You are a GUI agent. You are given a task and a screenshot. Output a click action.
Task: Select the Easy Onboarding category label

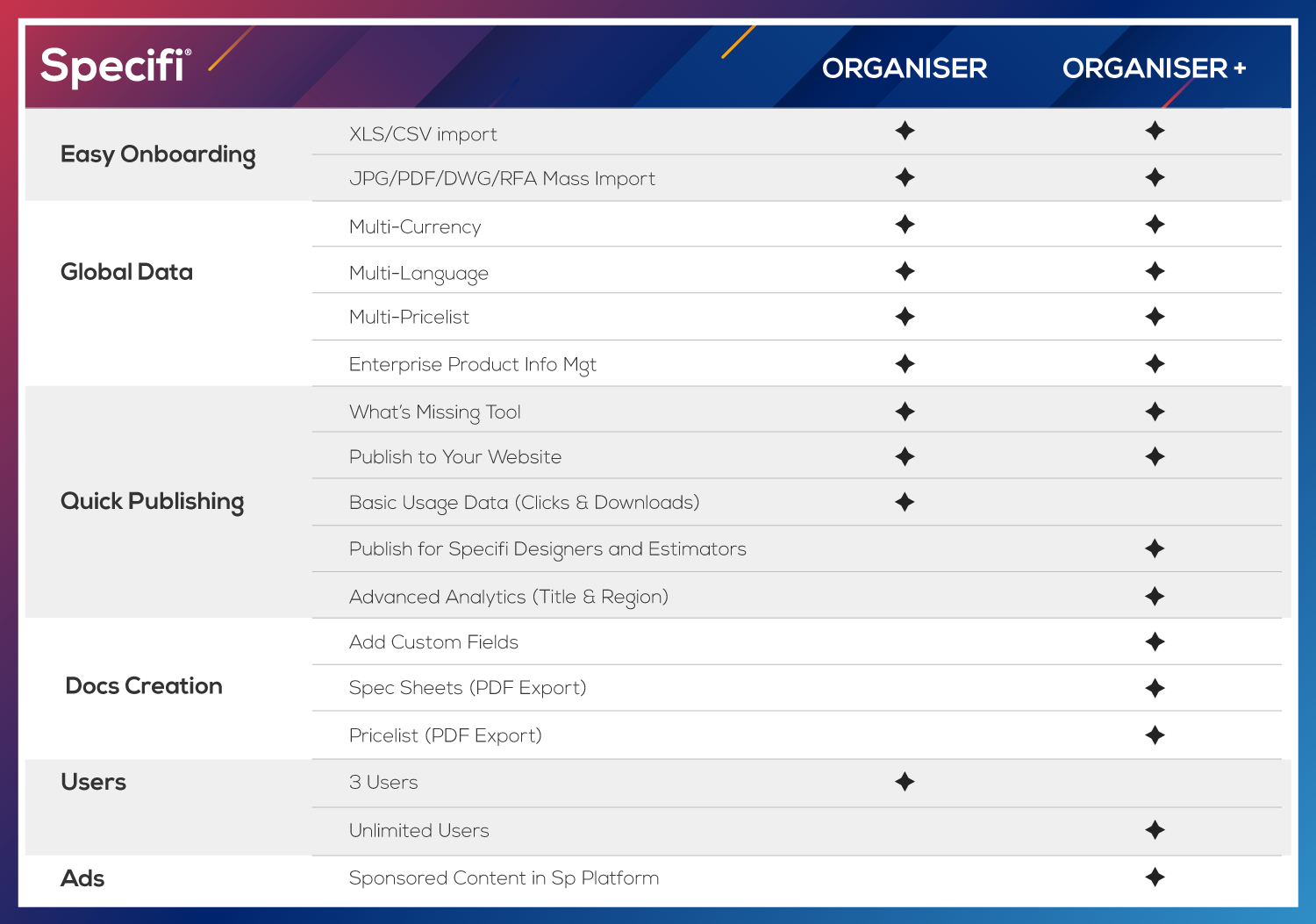pos(158,155)
